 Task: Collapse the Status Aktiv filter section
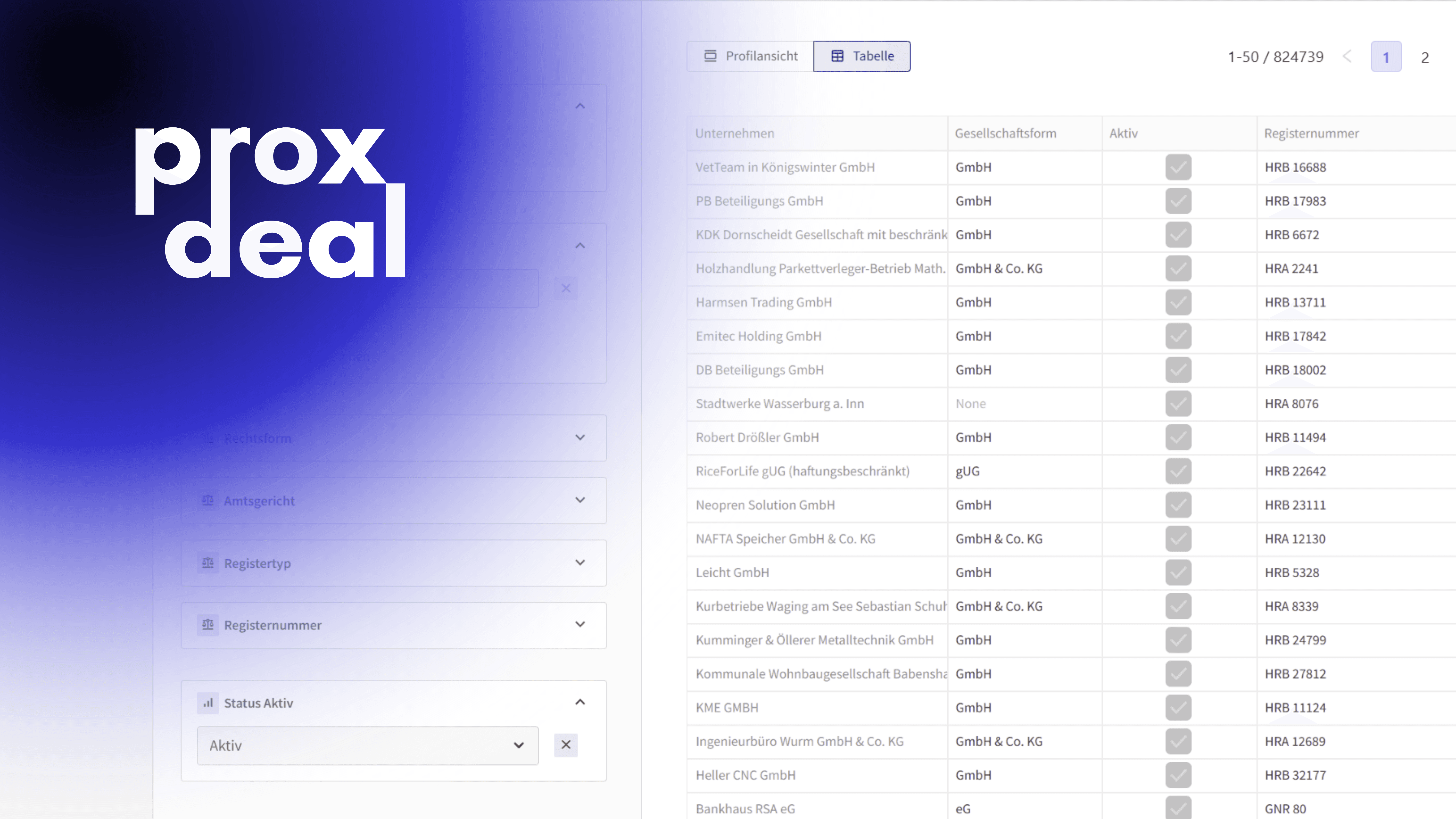coord(580,702)
